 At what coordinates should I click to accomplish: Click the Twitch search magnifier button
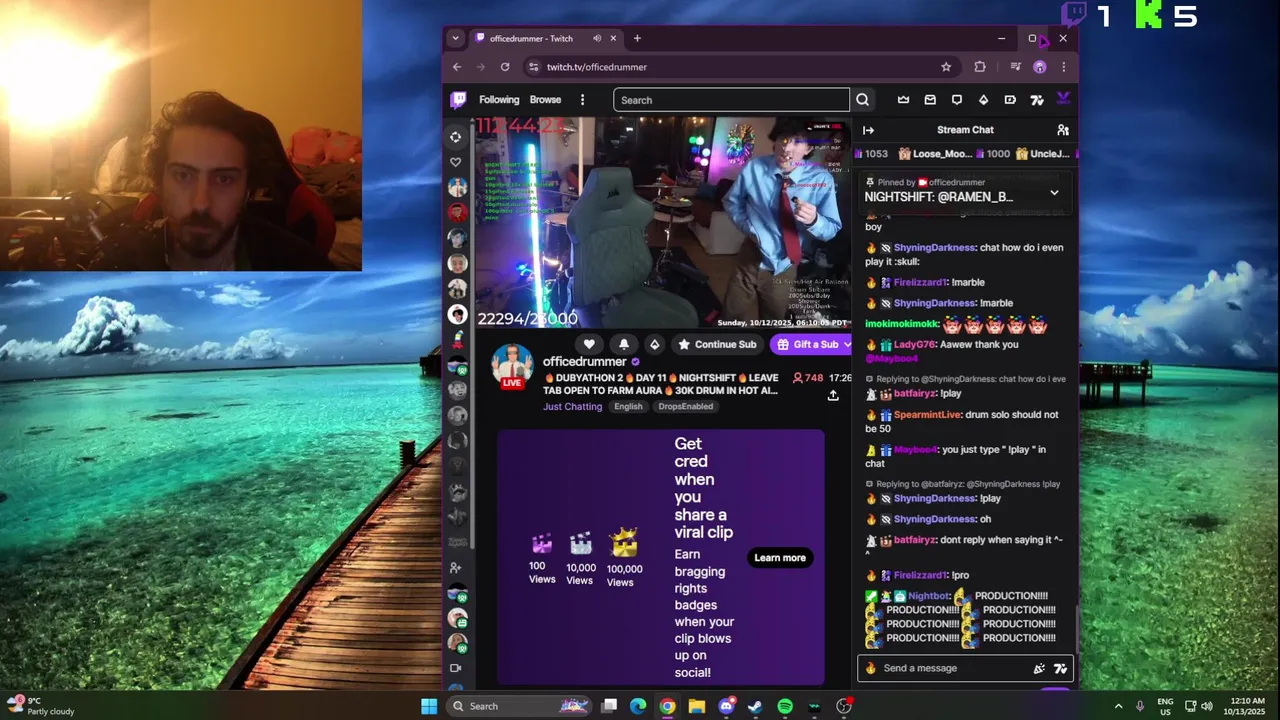click(x=862, y=100)
